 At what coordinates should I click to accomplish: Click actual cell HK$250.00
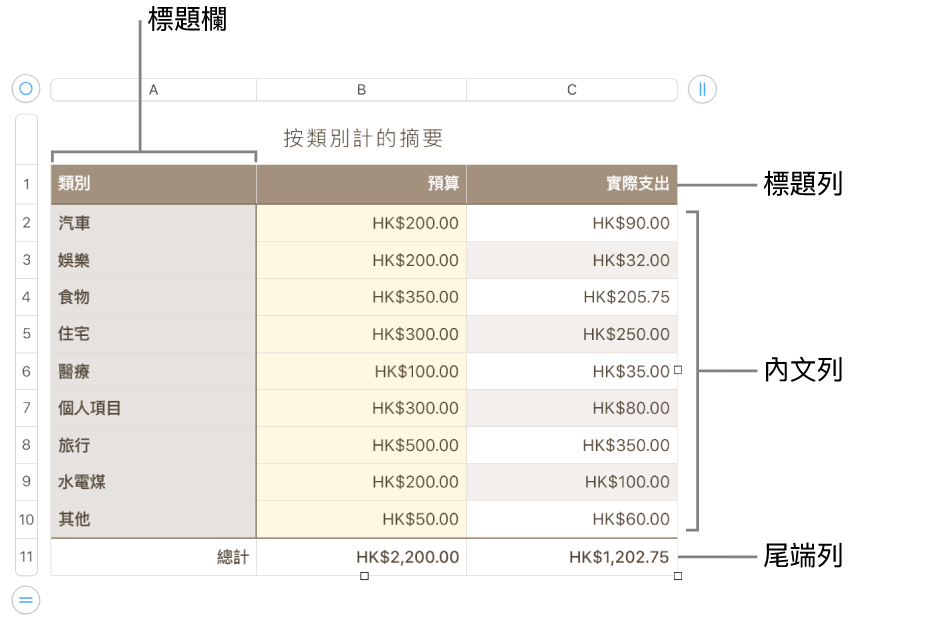coord(572,334)
